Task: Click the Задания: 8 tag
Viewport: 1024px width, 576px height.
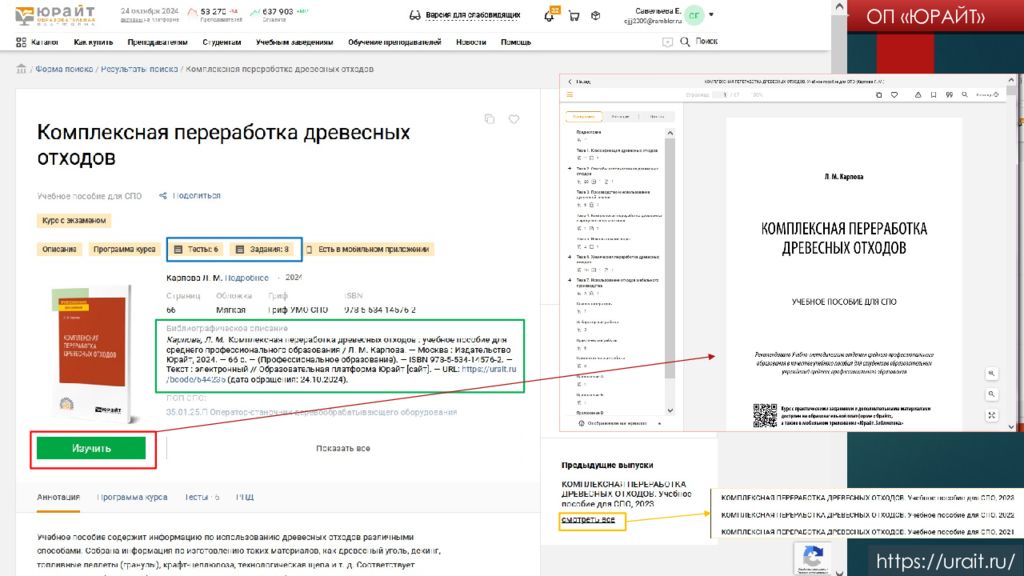Action: (x=263, y=249)
